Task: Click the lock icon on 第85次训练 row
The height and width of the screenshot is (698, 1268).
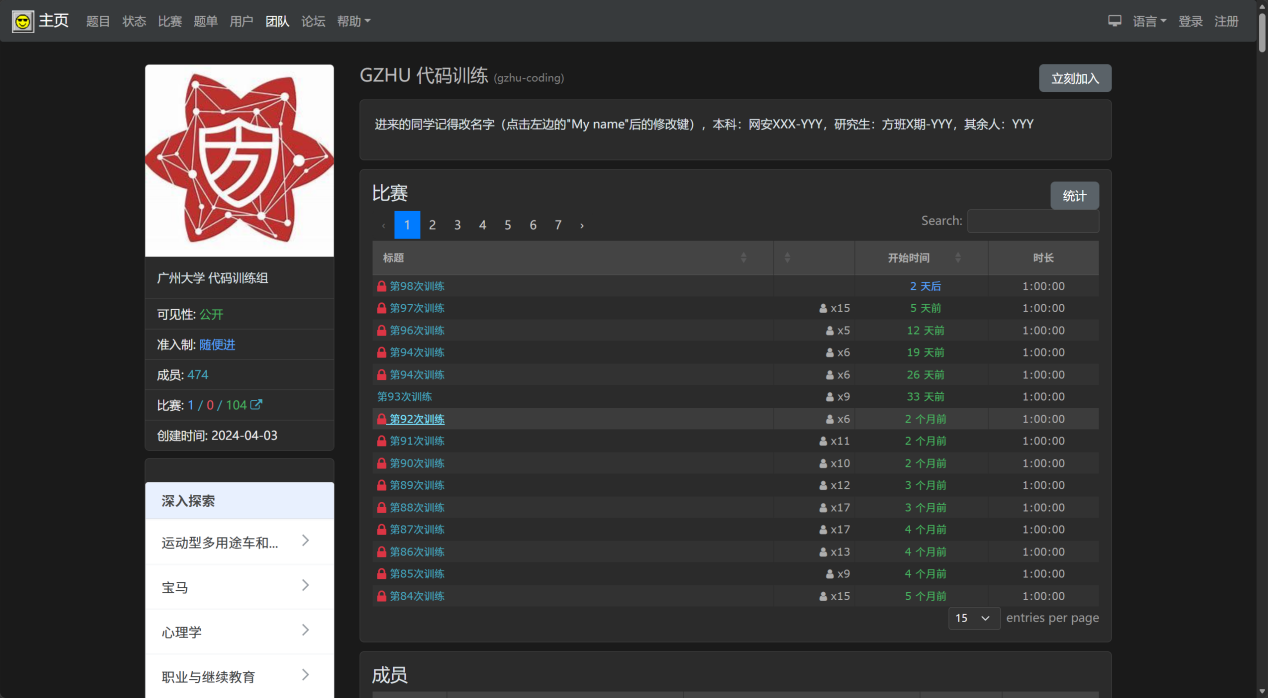Action: click(381, 574)
